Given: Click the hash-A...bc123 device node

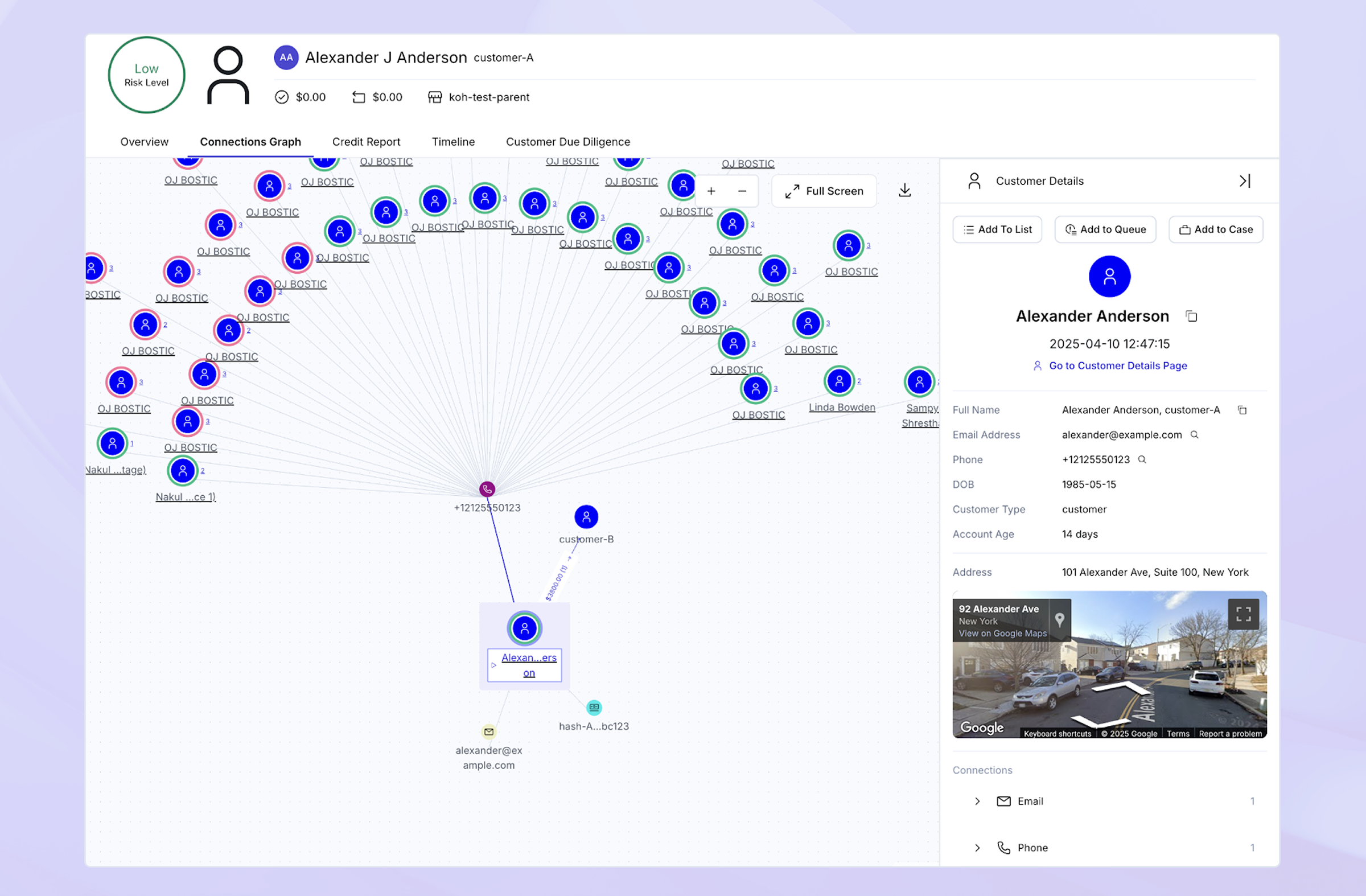Looking at the screenshot, I should pyautogui.click(x=594, y=708).
